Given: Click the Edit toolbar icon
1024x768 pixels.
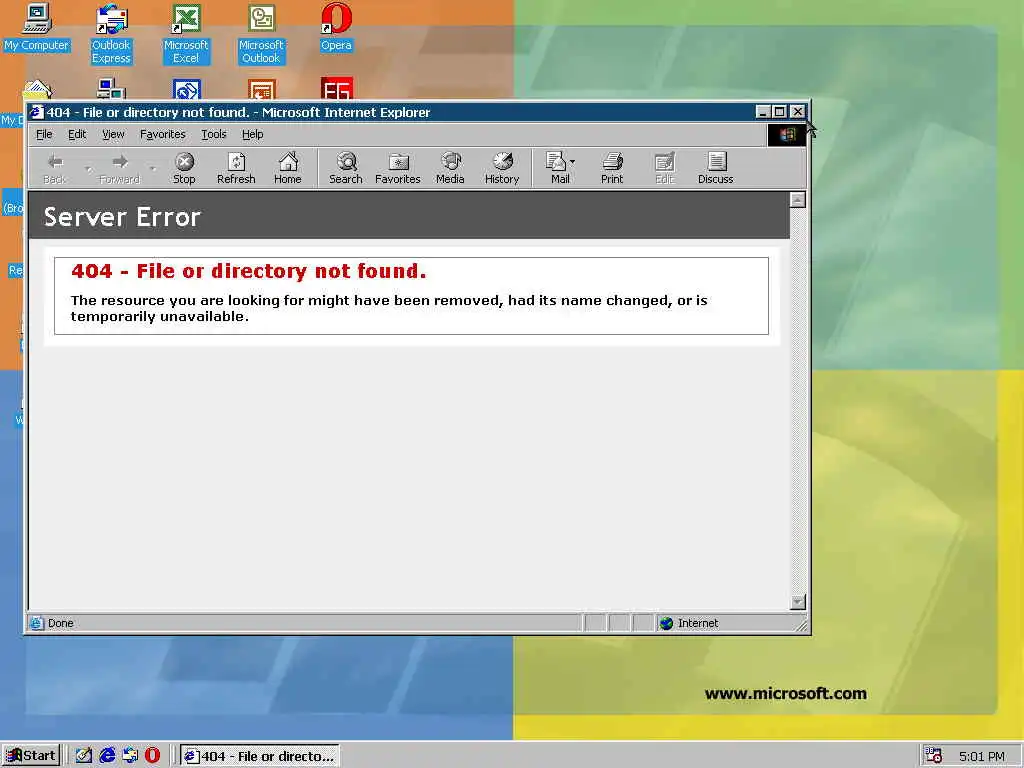Looking at the screenshot, I should 664,168.
